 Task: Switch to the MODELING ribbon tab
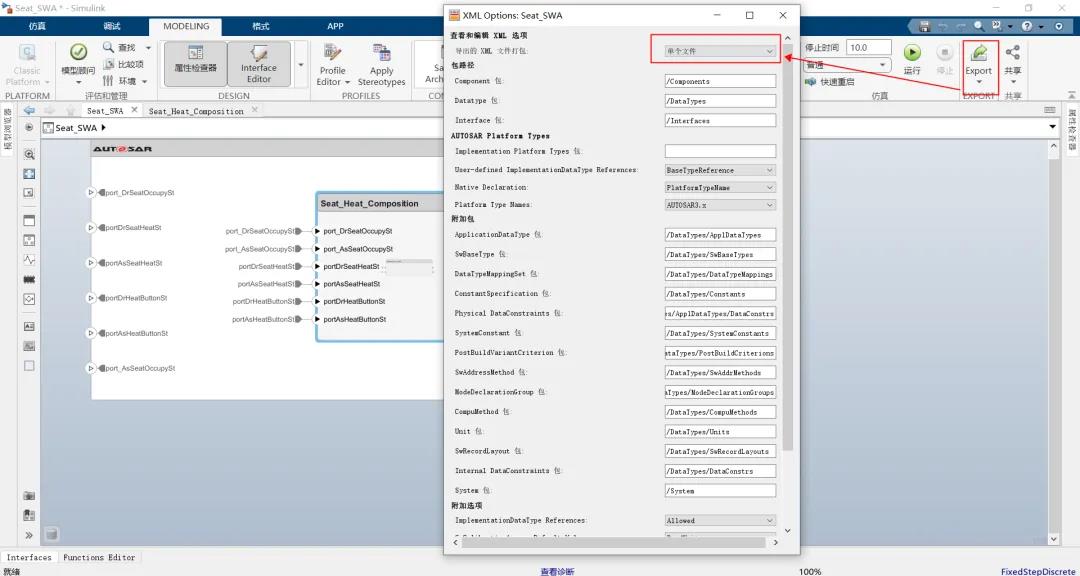pos(186,26)
